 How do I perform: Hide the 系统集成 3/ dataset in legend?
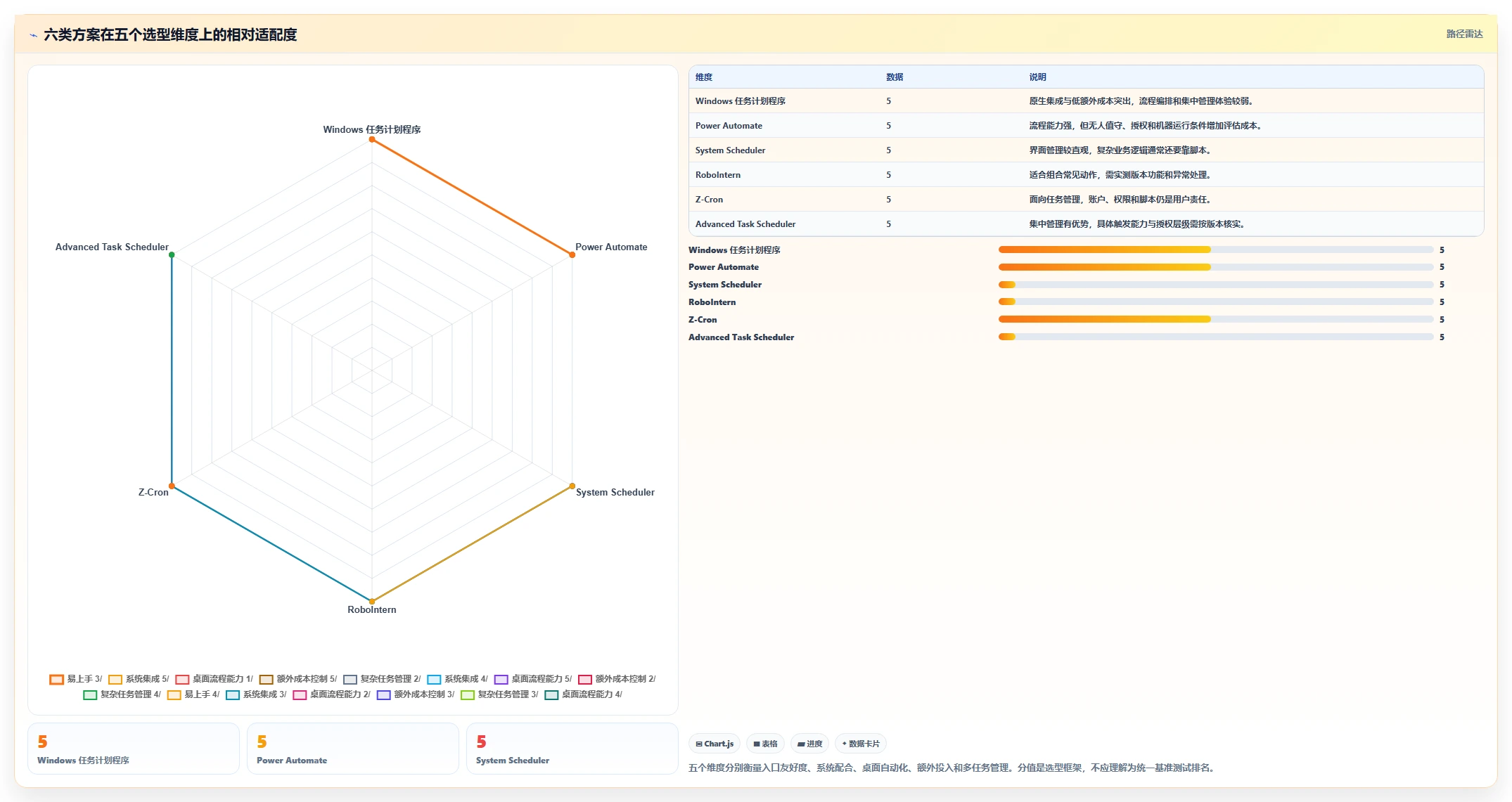[x=256, y=694]
